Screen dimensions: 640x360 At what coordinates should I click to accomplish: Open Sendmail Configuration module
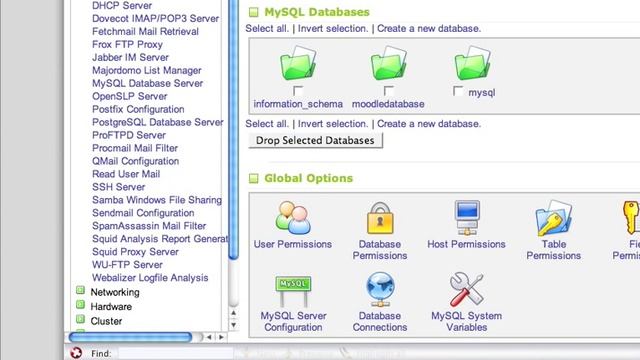click(143, 213)
